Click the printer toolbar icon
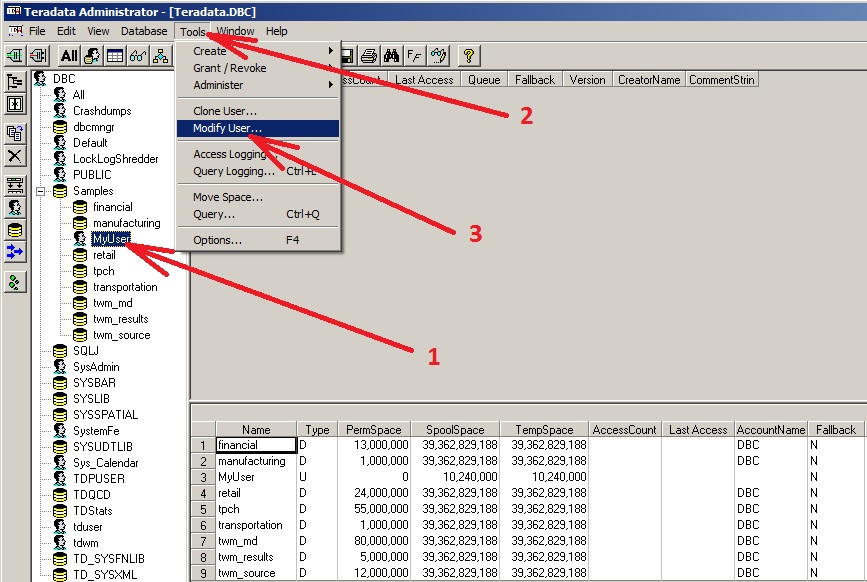This screenshot has height=582, width=867. (369, 56)
